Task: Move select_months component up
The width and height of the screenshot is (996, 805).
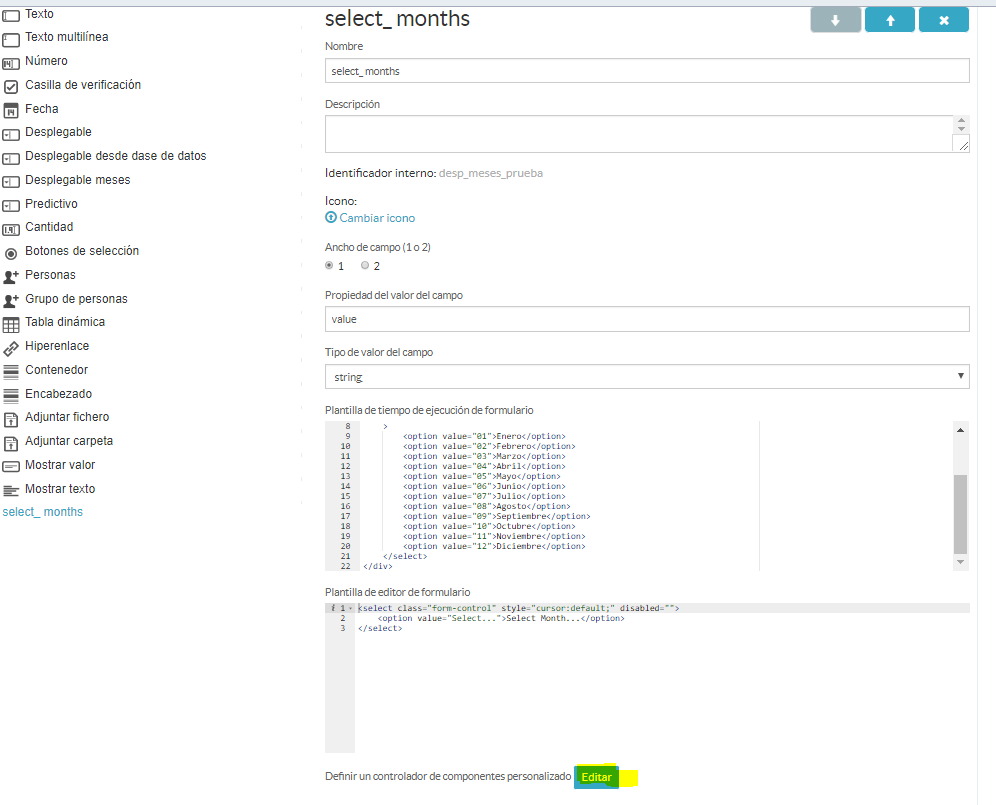Action: click(890, 20)
